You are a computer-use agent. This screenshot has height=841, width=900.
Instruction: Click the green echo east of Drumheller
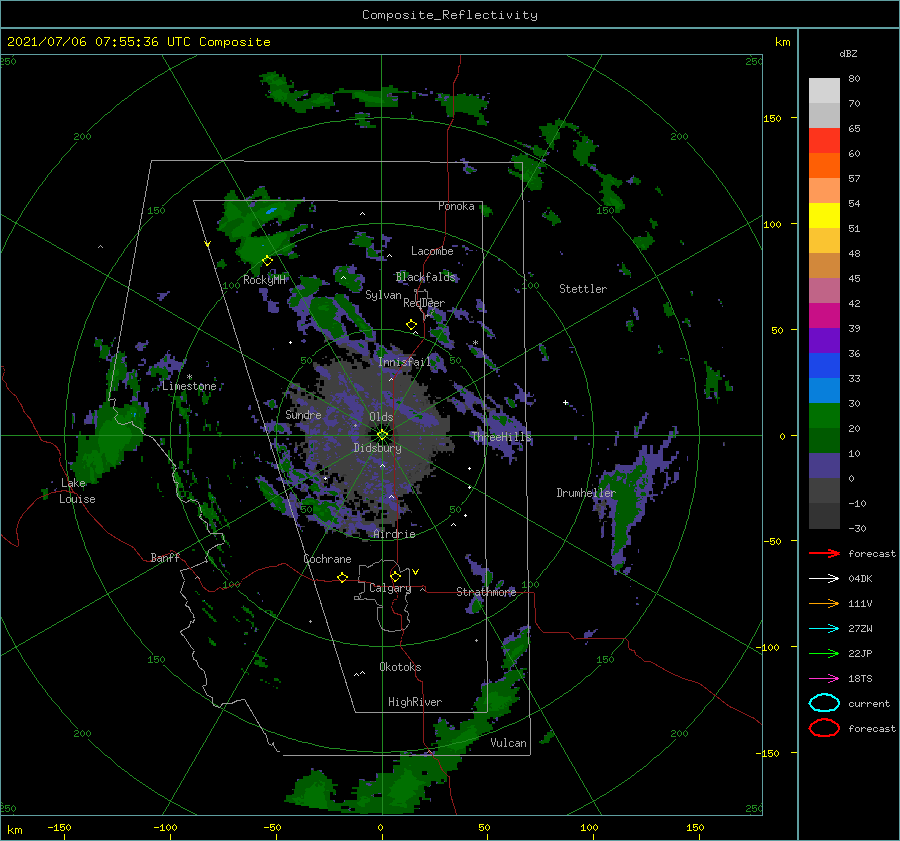click(624, 511)
